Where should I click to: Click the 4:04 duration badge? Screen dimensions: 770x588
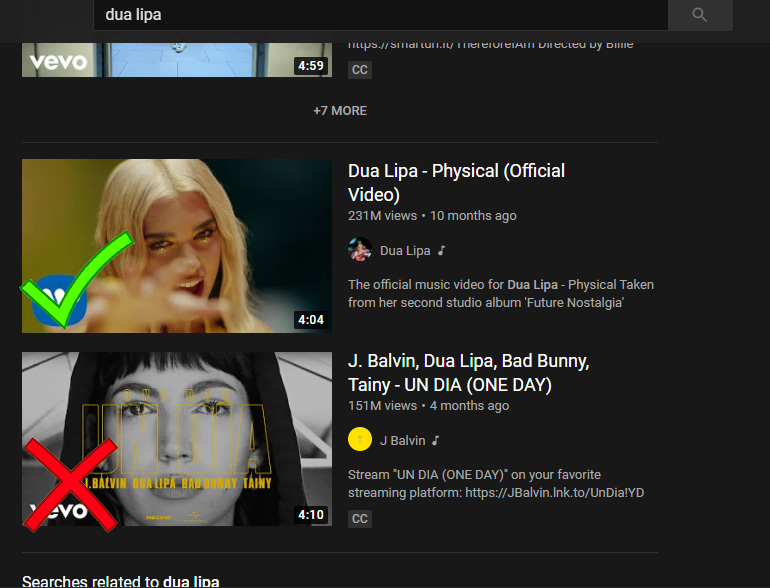pos(310,320)
